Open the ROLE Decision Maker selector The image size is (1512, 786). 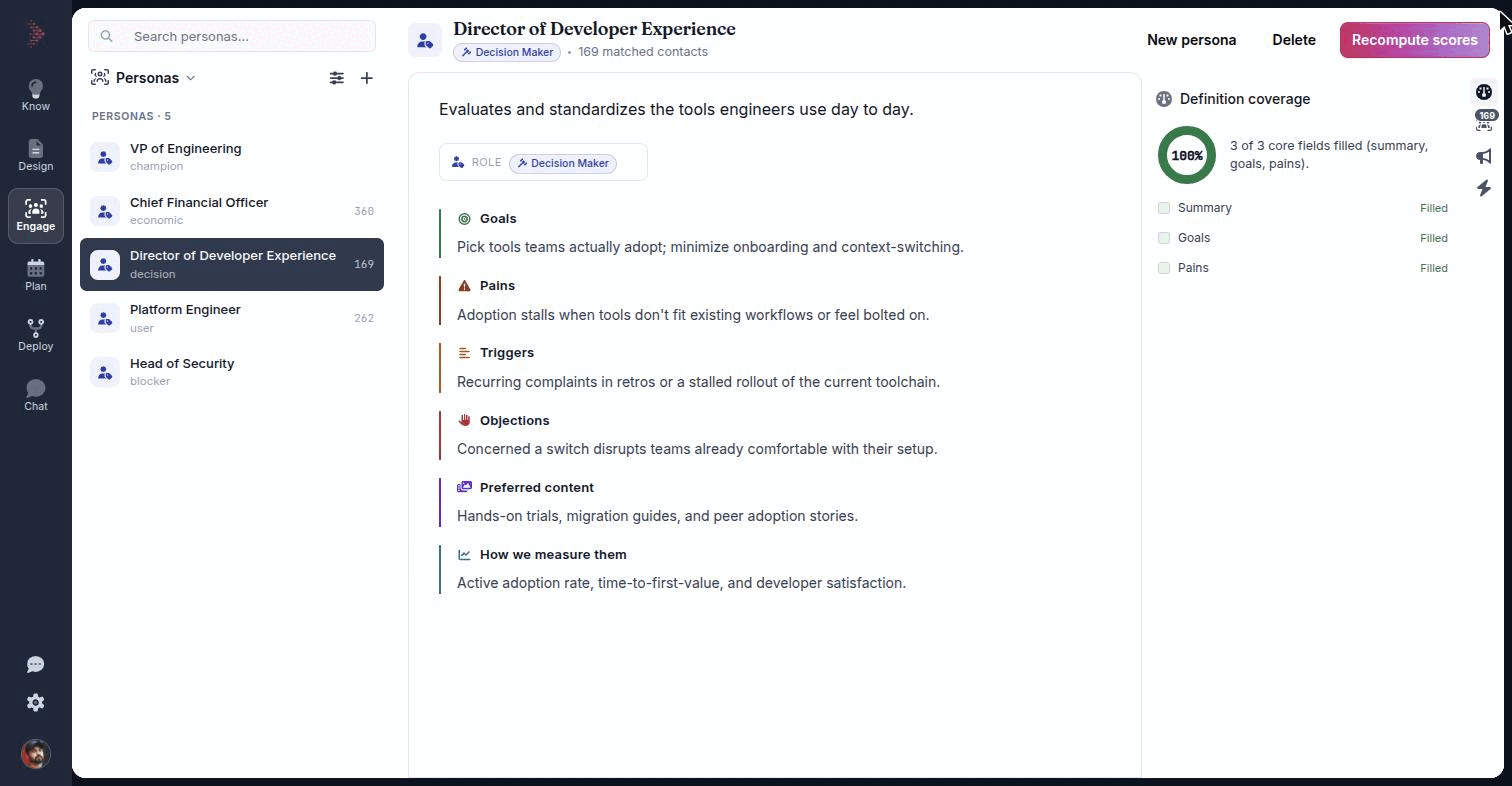click(x=543, y=163)
